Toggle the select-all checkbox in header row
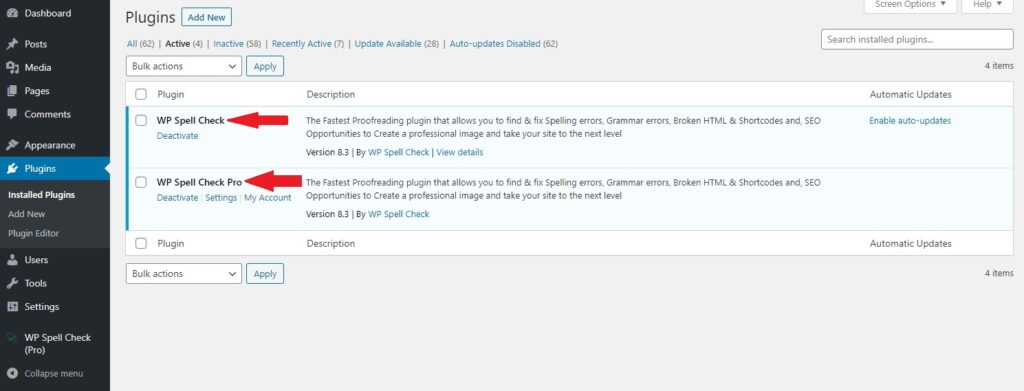This screenshot has height=391, width=1024. 141,95
